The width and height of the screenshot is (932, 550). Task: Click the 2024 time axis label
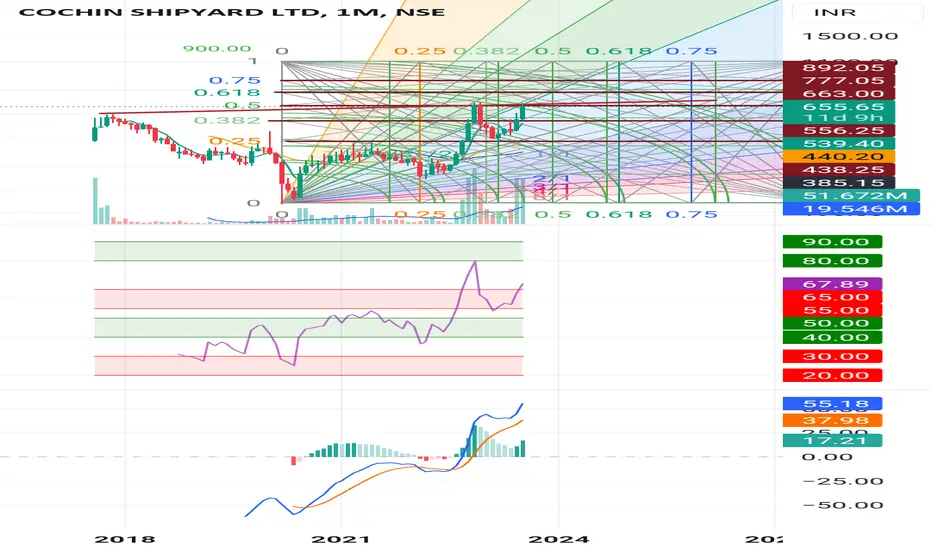pyautogui.click(x=559, y=539)
